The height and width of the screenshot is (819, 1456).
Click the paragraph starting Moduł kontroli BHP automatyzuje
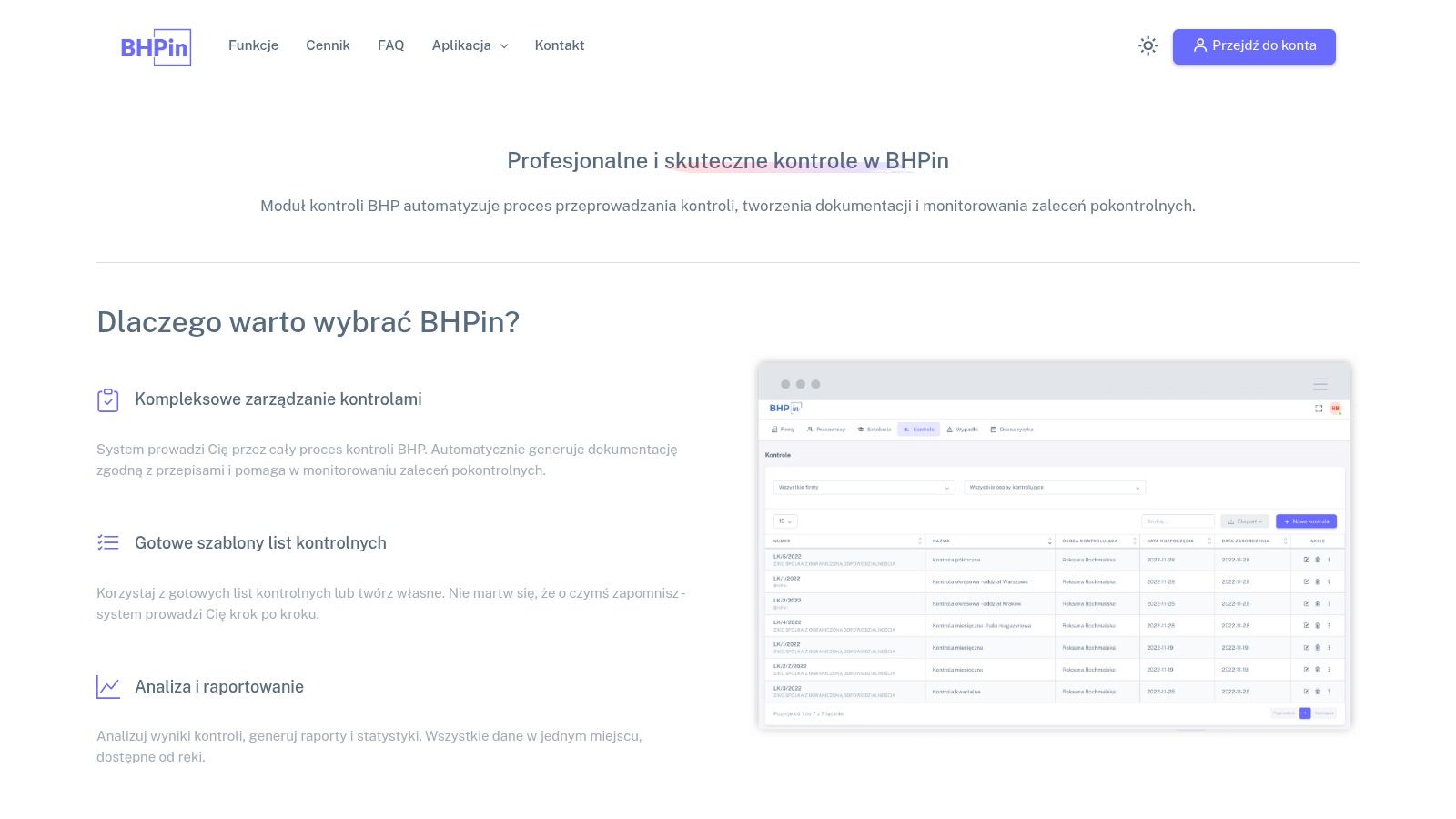point(728,206)
